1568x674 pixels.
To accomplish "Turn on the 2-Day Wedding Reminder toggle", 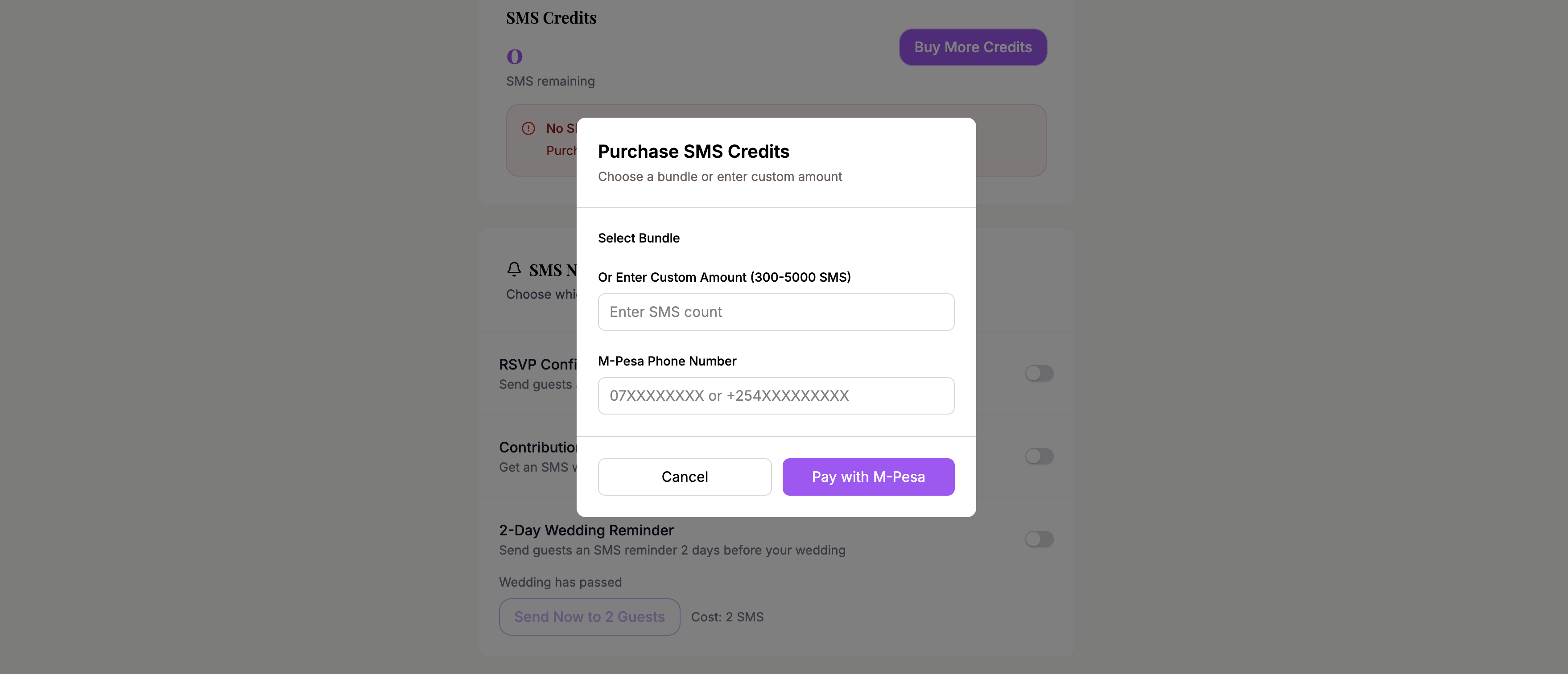I will coord(1039,539).
